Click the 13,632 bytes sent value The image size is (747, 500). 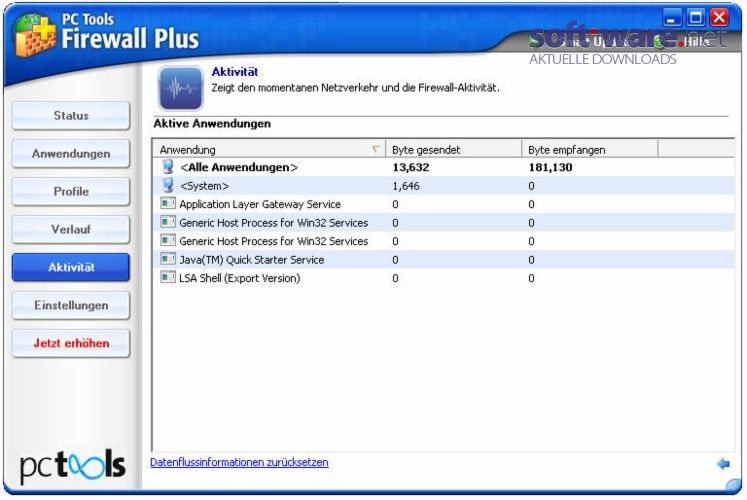(x=411, y=167)
